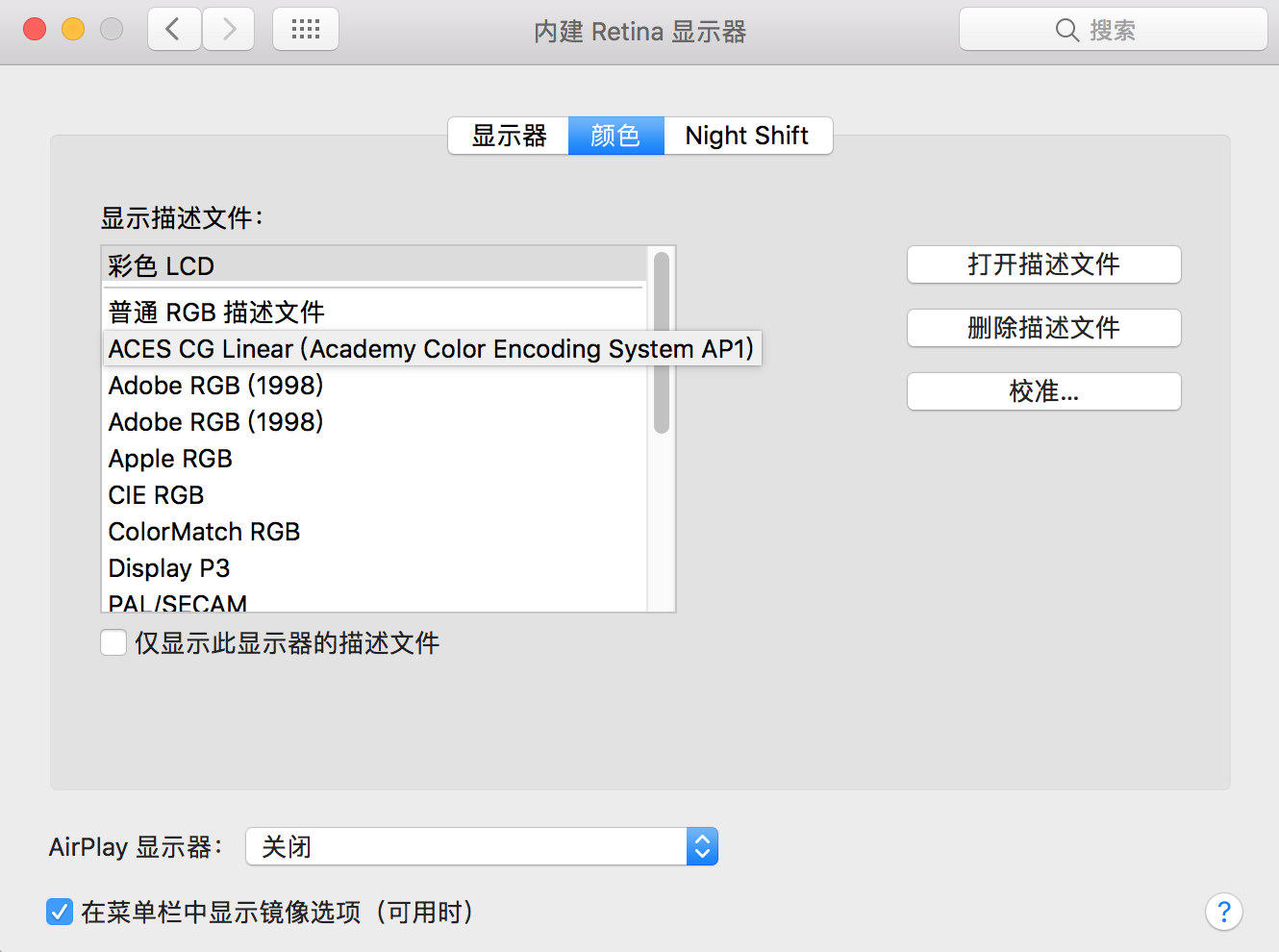Click the yellow minimize window button
Viewport: 1279px width, 952px height.
[x=73, y=29]
